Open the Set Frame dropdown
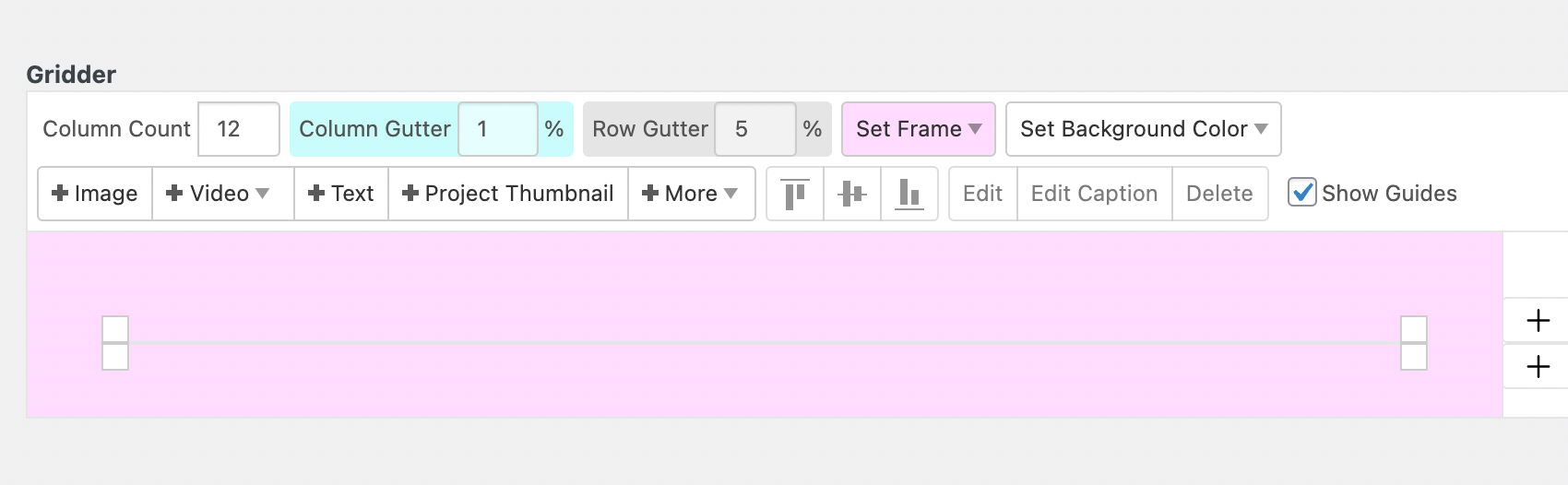This screenshot has width=1568, height=485. (918, 129)
